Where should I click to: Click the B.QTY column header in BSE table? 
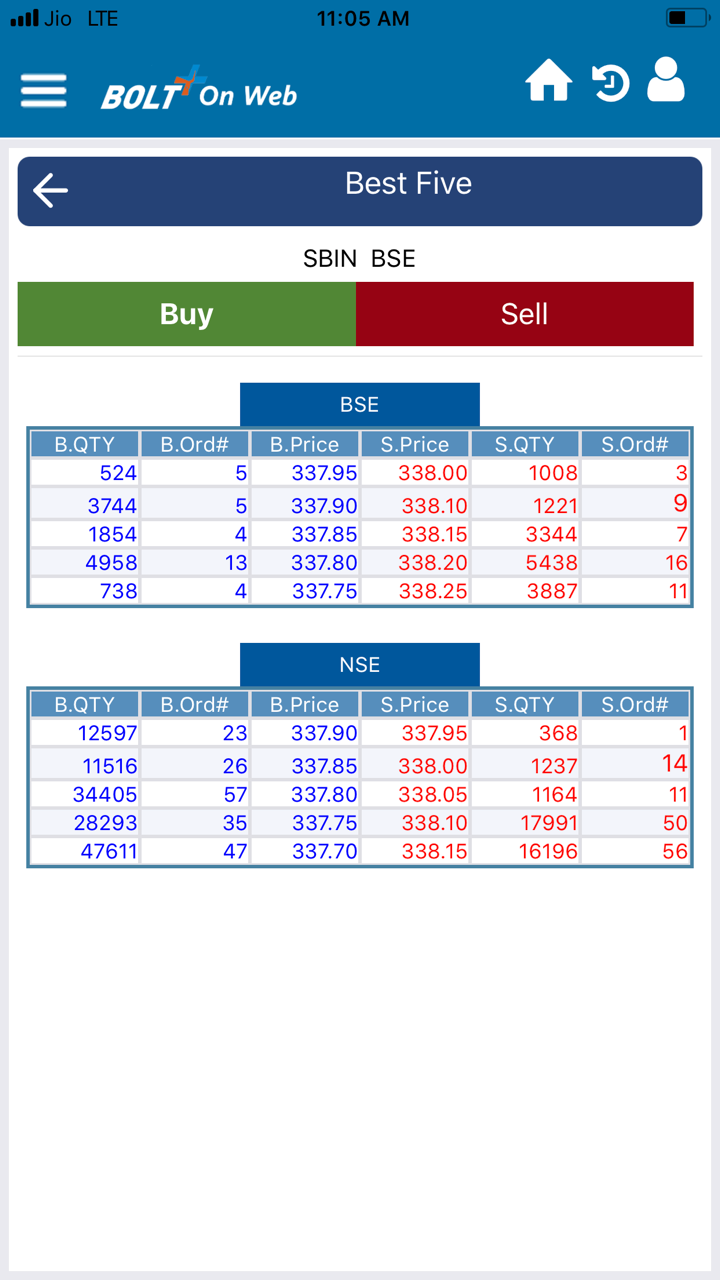pyautogui.click(x=84, y=445)
